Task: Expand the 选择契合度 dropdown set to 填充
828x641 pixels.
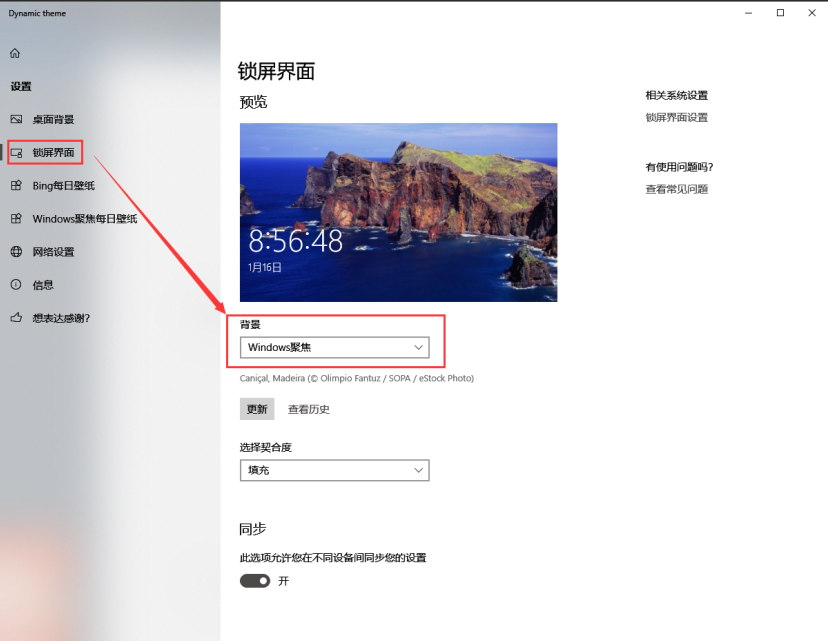Action: tap(334, 470)
